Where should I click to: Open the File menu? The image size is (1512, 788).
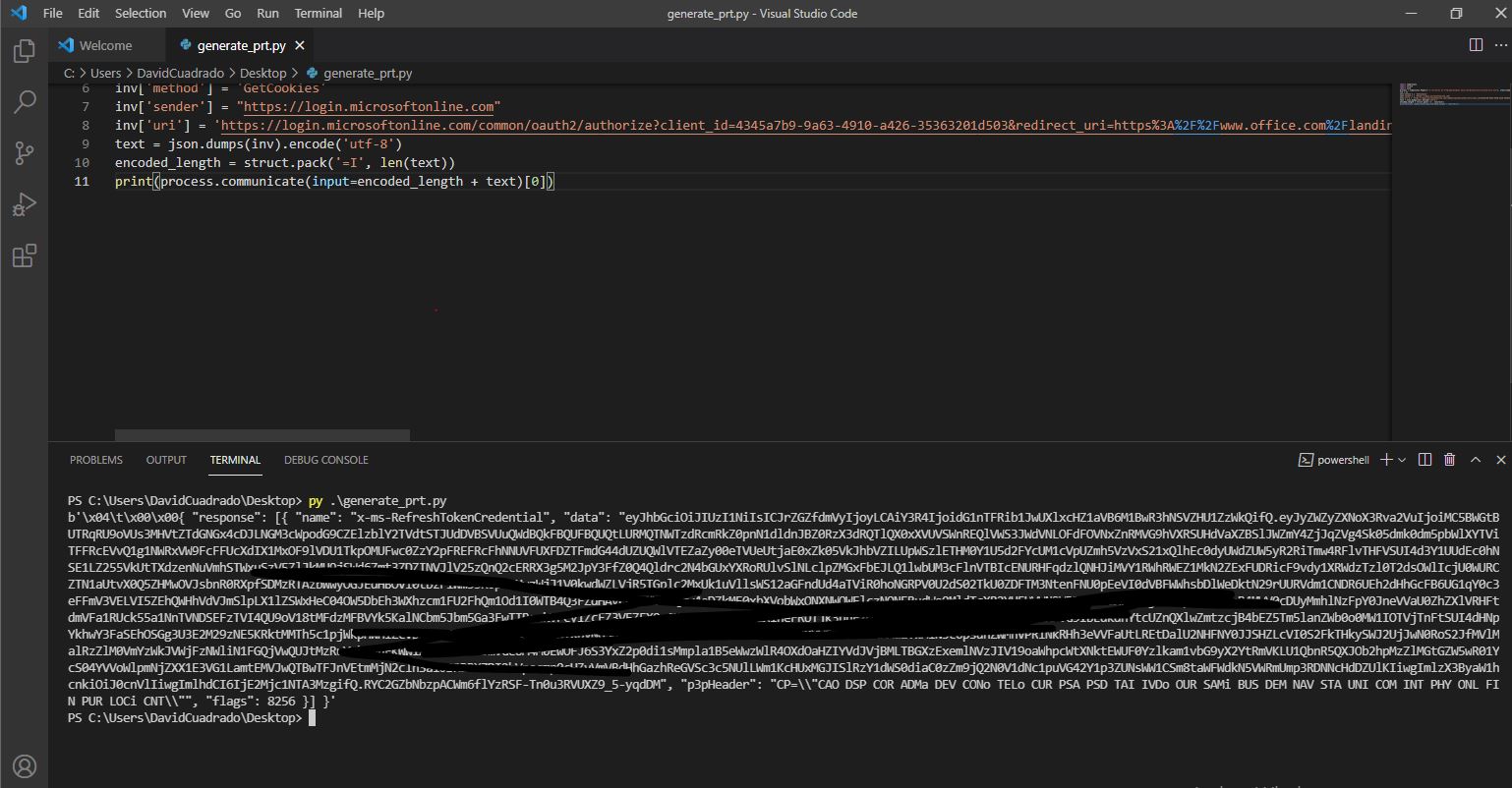(53, 13)
